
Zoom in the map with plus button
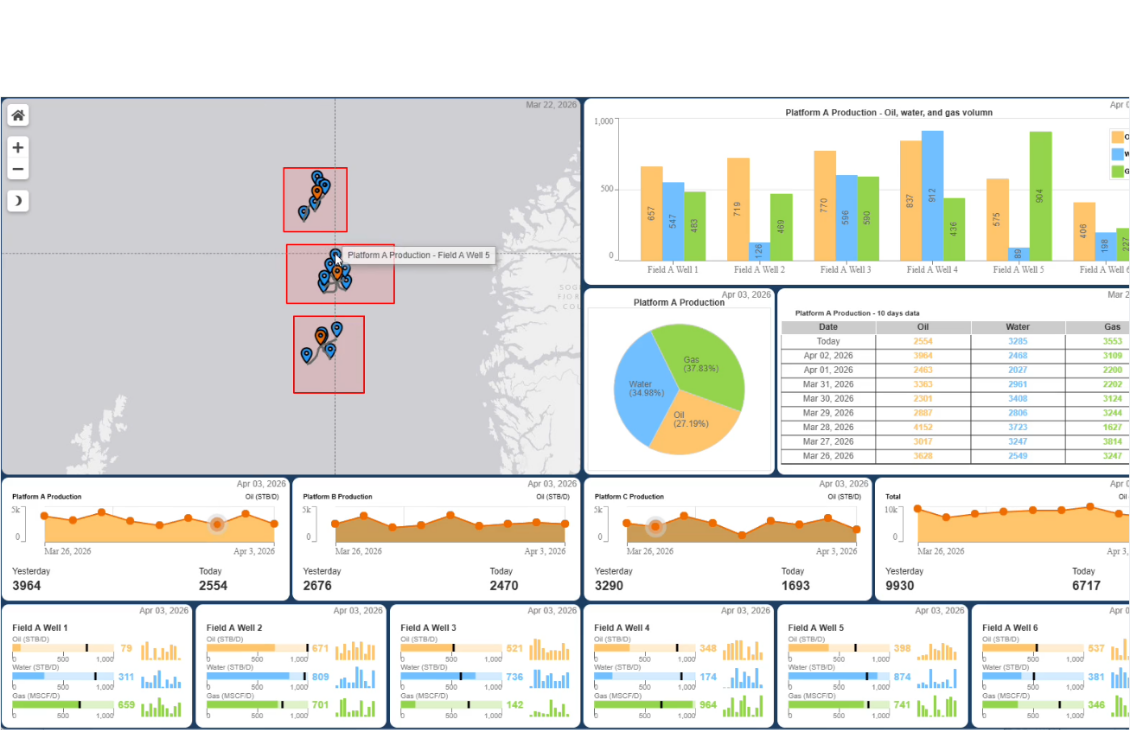[18, 148]
